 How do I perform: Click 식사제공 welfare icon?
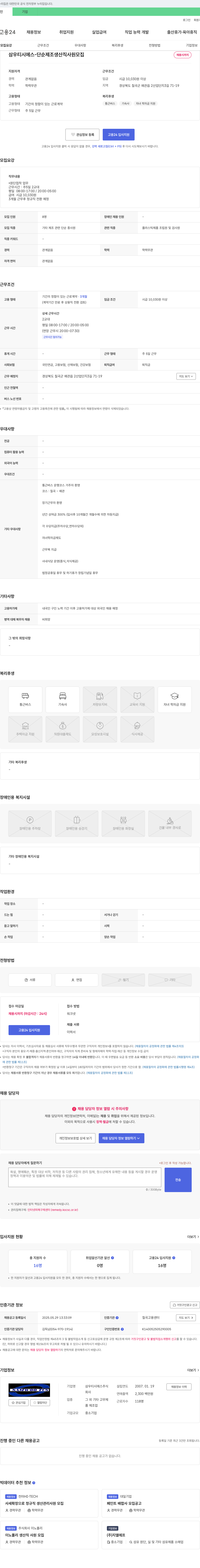(137, 729)
